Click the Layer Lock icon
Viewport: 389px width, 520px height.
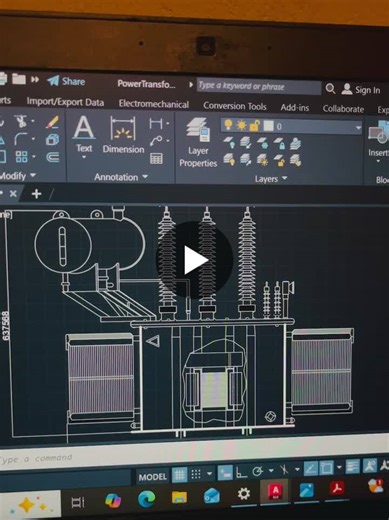click(x=279, y=144)
